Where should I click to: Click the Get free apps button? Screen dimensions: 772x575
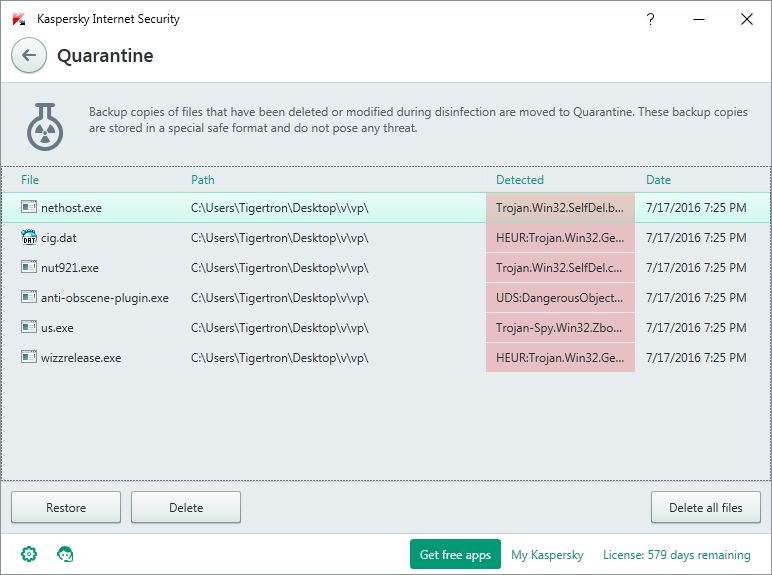point(455,554)
